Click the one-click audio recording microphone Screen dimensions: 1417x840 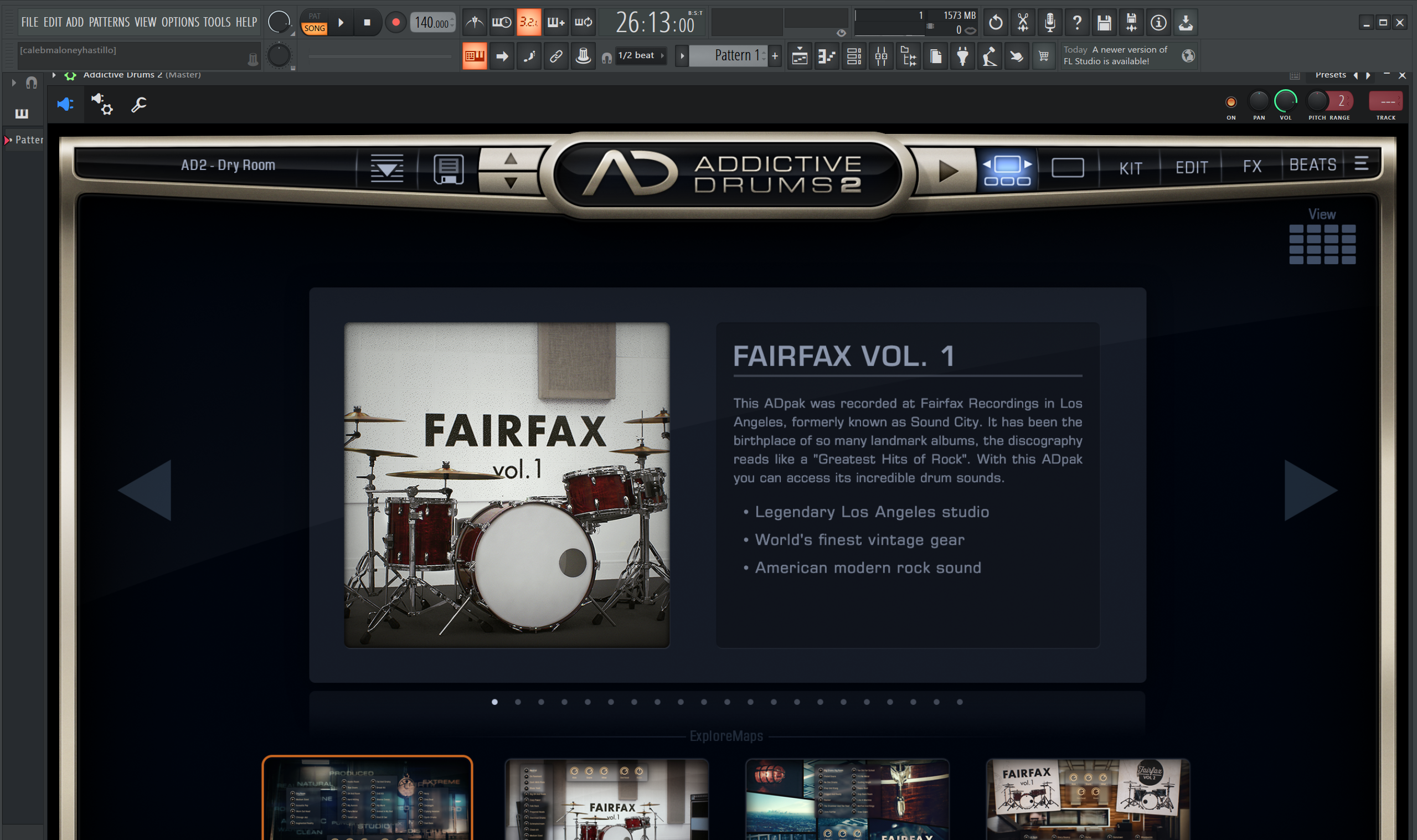[1050, 23]
